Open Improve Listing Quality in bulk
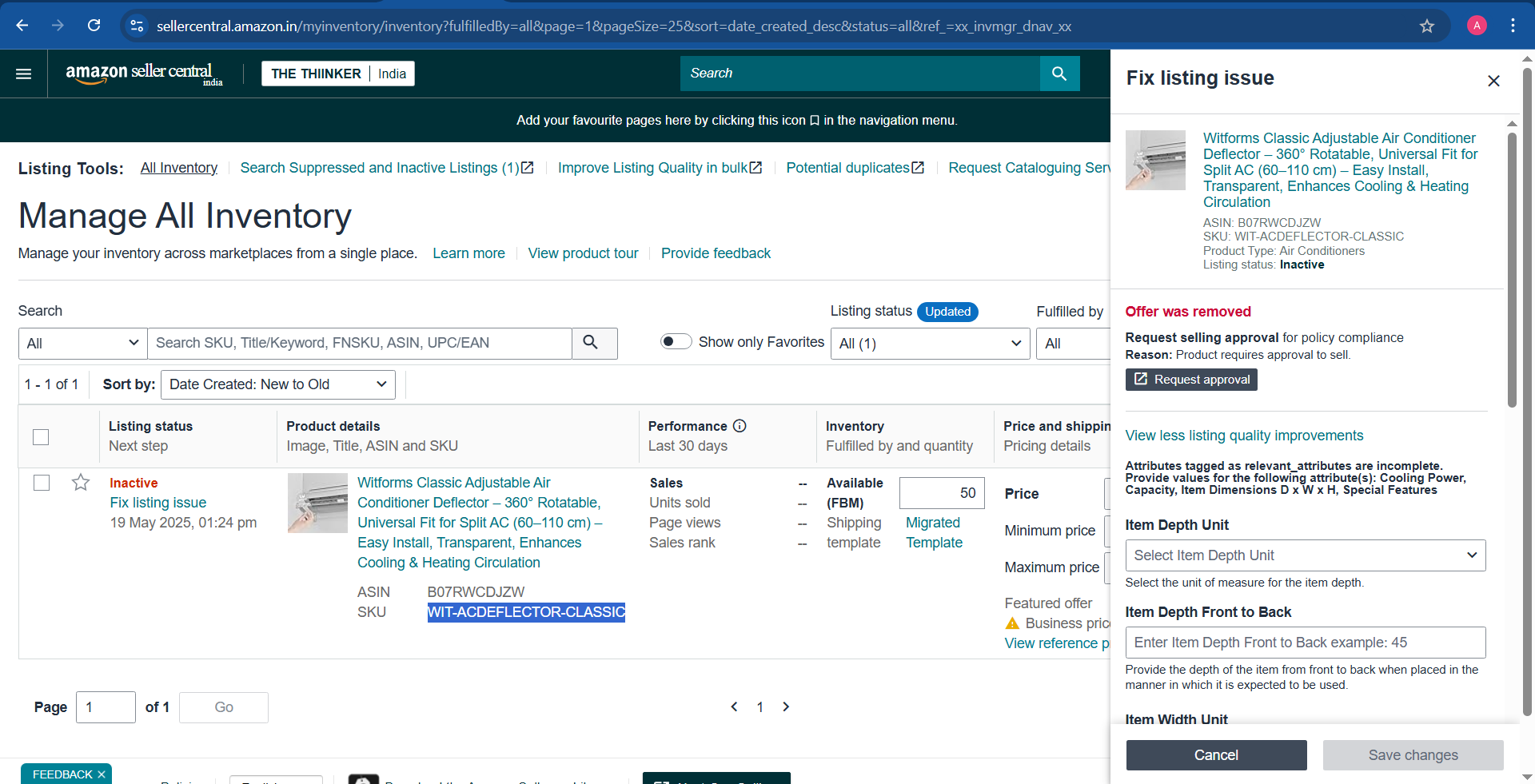Image resolution: width=1535 pixels, height=784 pixels. [660, 168]
